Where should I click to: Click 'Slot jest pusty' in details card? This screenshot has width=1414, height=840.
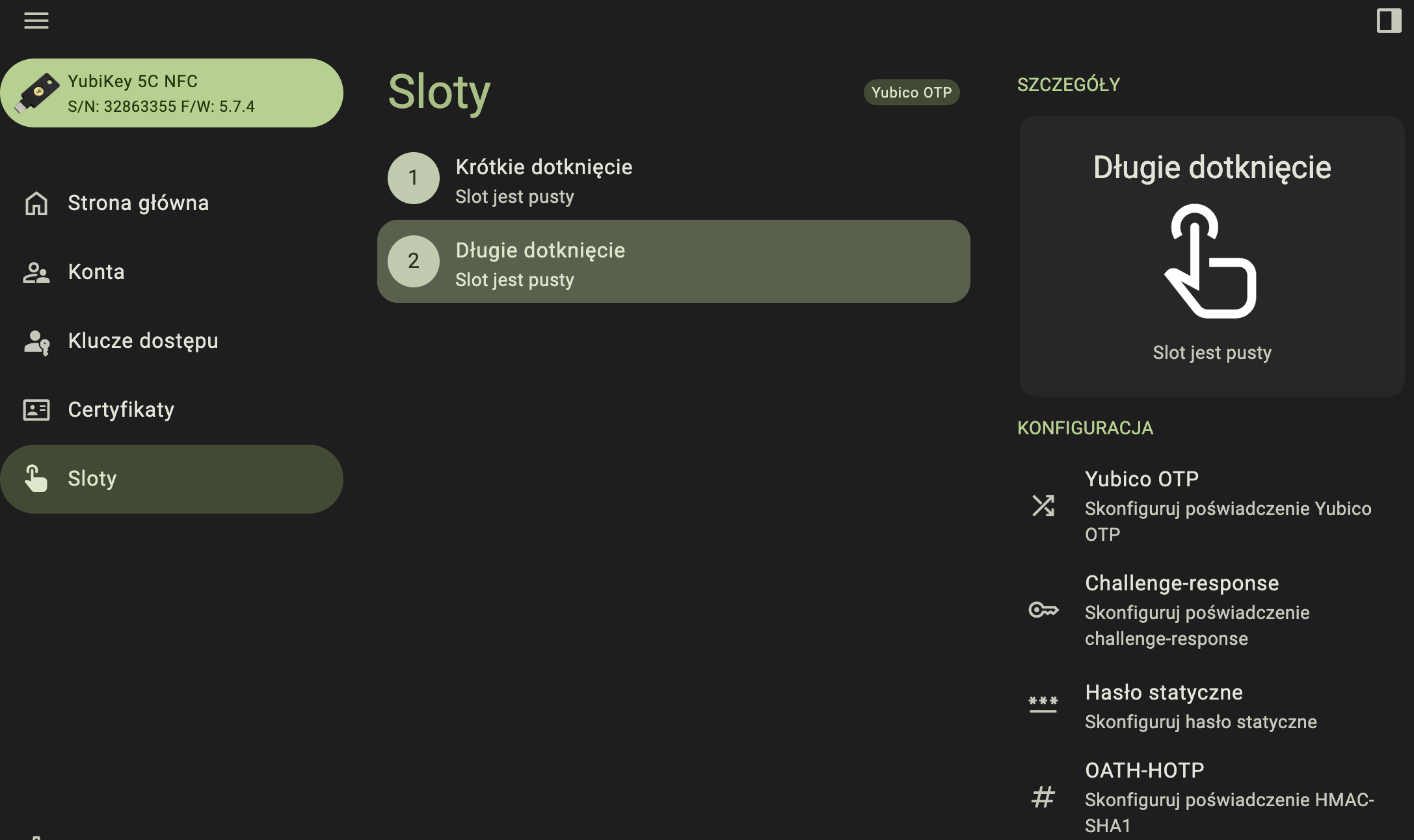click(1212, 352)
